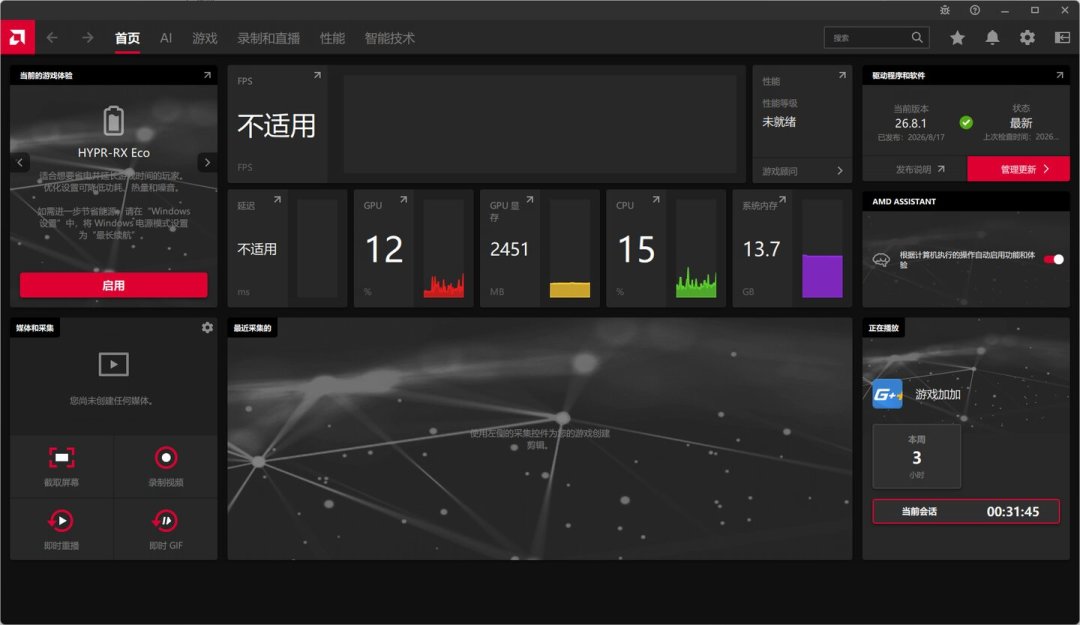Click the 管理更新 button
The width and height of the screenshot is (1080, 625).
[1019, 169]
